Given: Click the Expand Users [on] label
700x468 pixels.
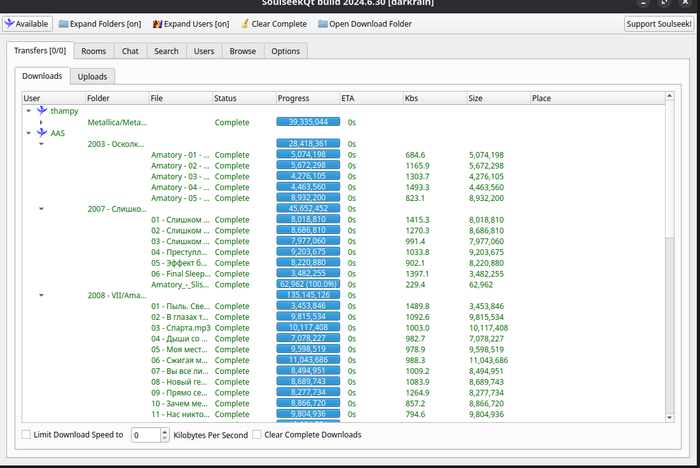Looking at the screenshot, I should [x=196, y=24].
